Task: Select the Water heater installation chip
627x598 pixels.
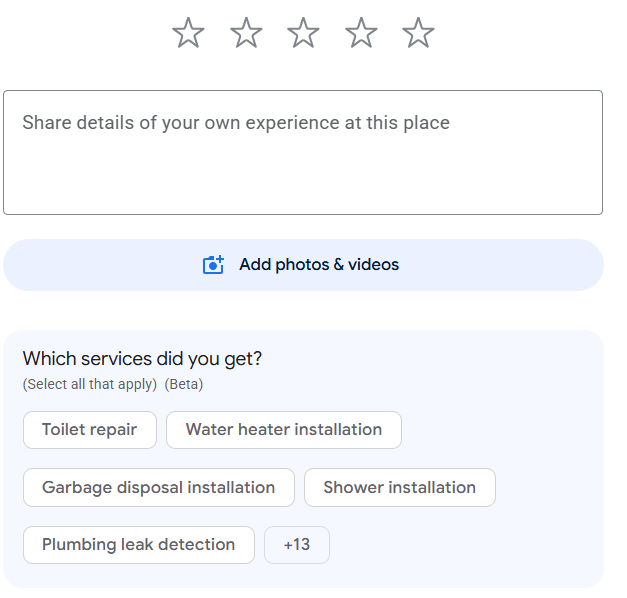Action: [284, 430]
